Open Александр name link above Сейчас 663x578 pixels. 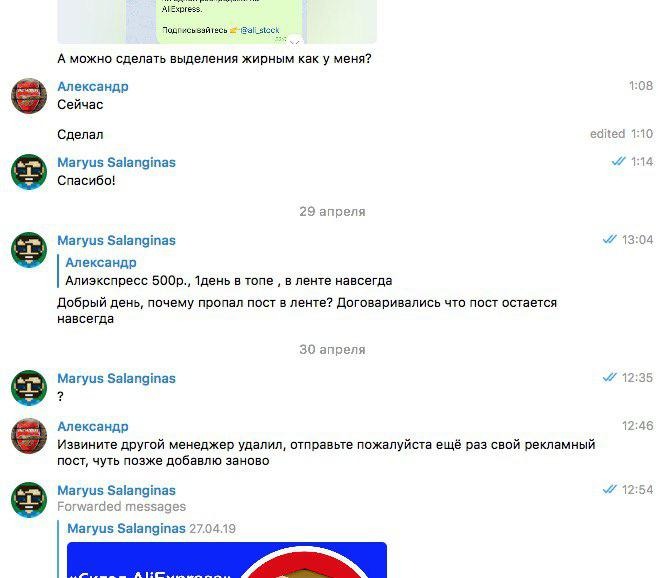pos(93,86)
